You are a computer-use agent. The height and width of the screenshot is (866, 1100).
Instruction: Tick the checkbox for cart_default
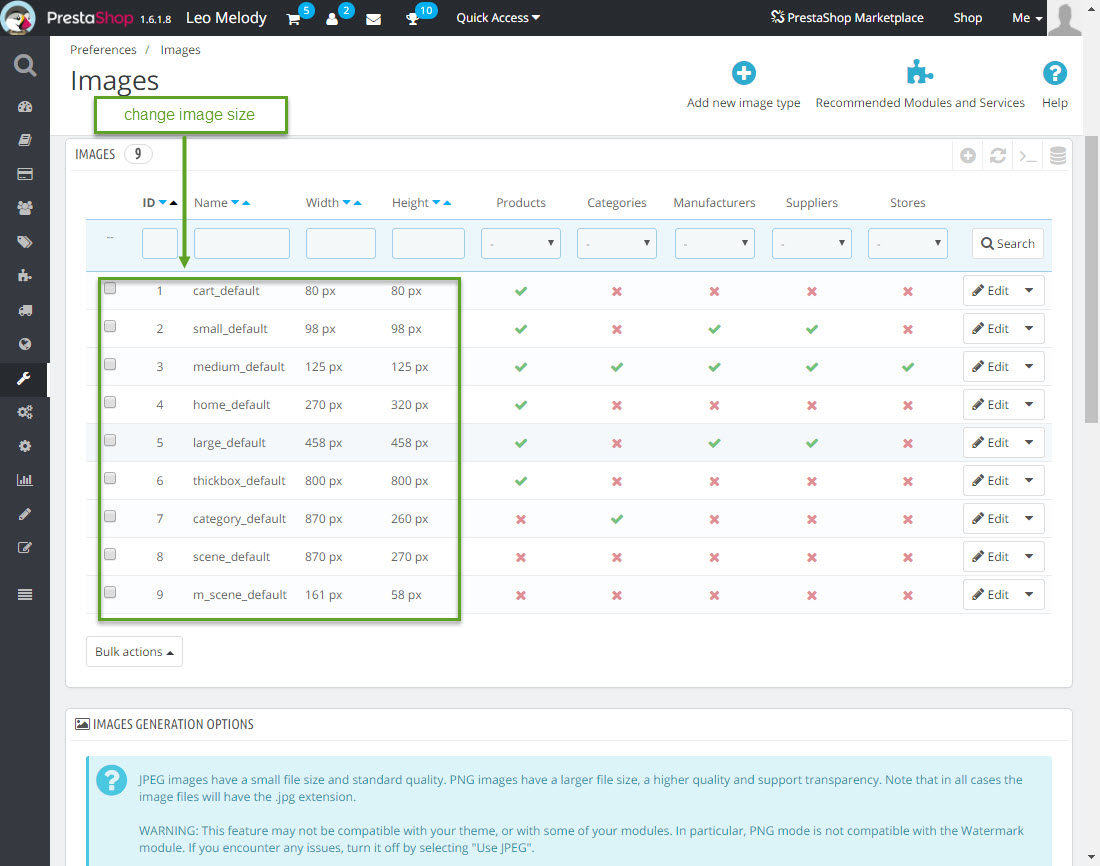point(110,288)
